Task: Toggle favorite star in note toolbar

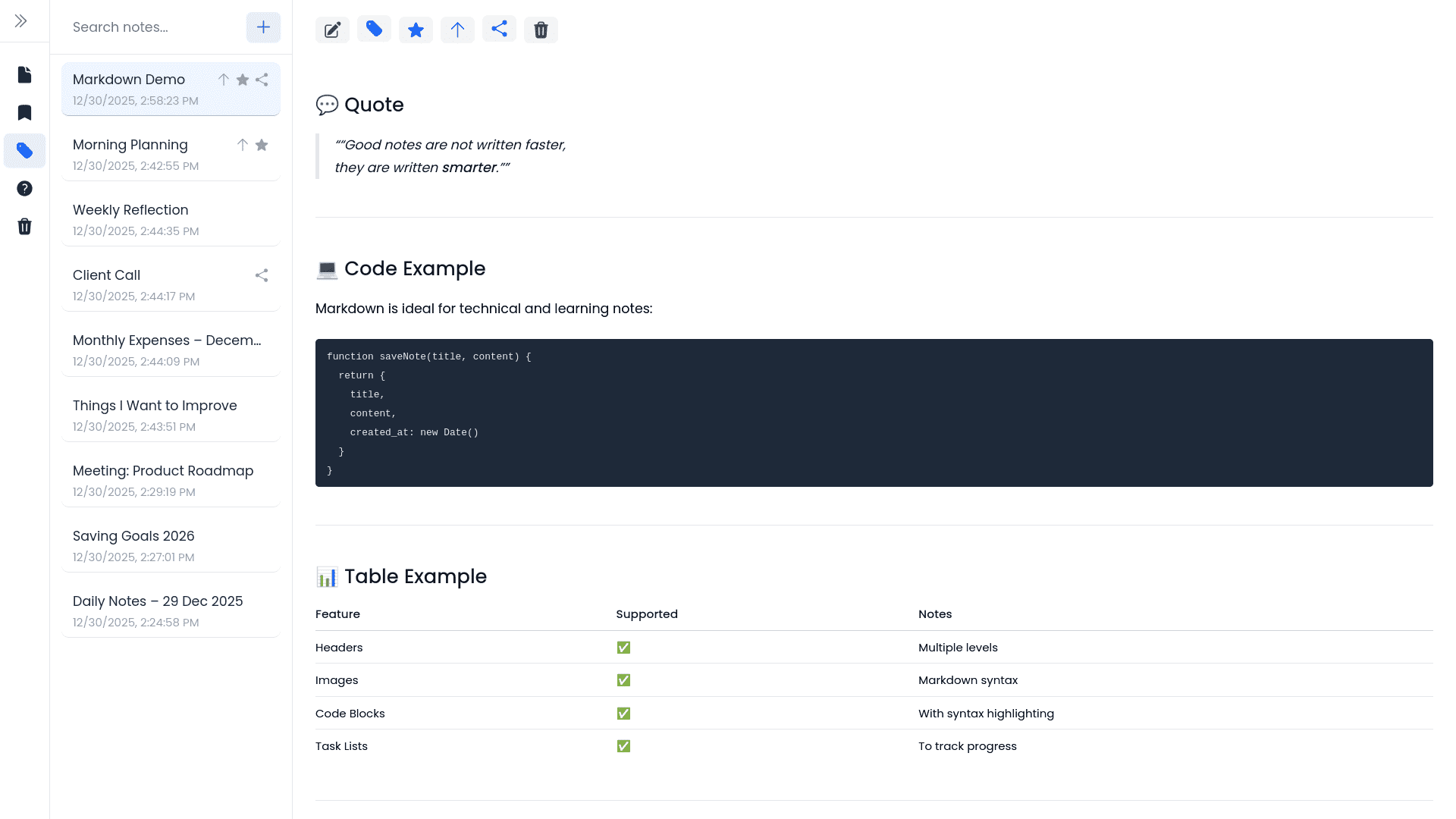Action: [x=416, y=30]
